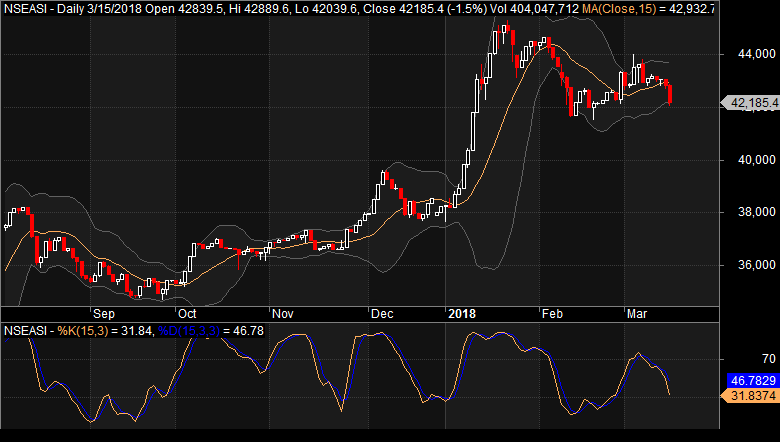Screen dimensions: 780x442
Task: Click the 44,000 price axis label
Action: click(x=756, y=54)
